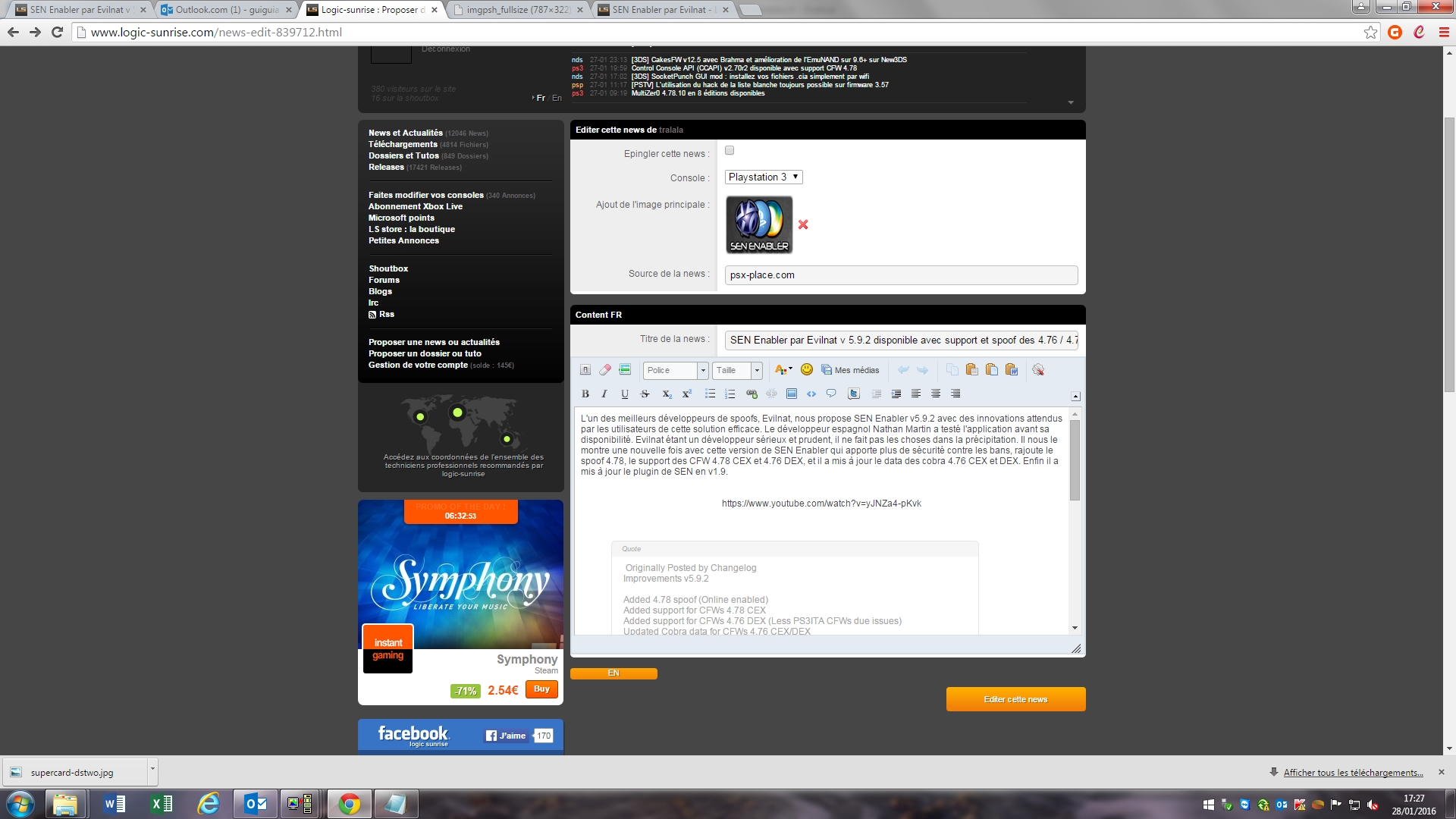Select the text color tool
The height and width of the screenshot is (819, 1456).
[782, 369]
